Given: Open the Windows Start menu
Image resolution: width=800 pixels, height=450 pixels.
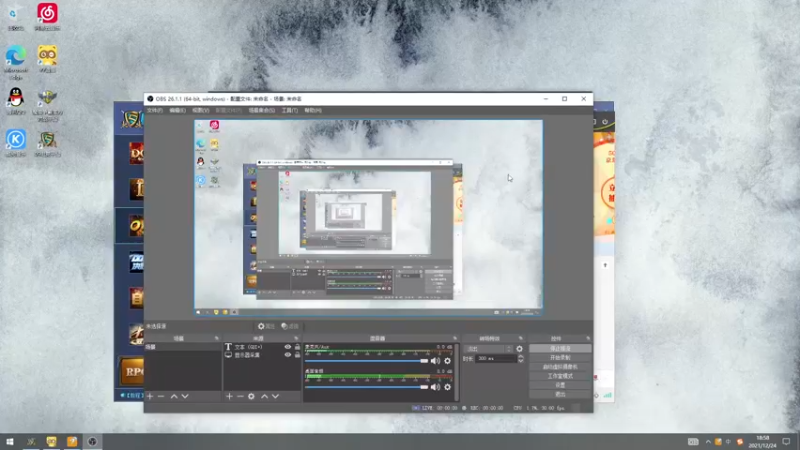Looking at the screenshot, I should tap(10, 441).
